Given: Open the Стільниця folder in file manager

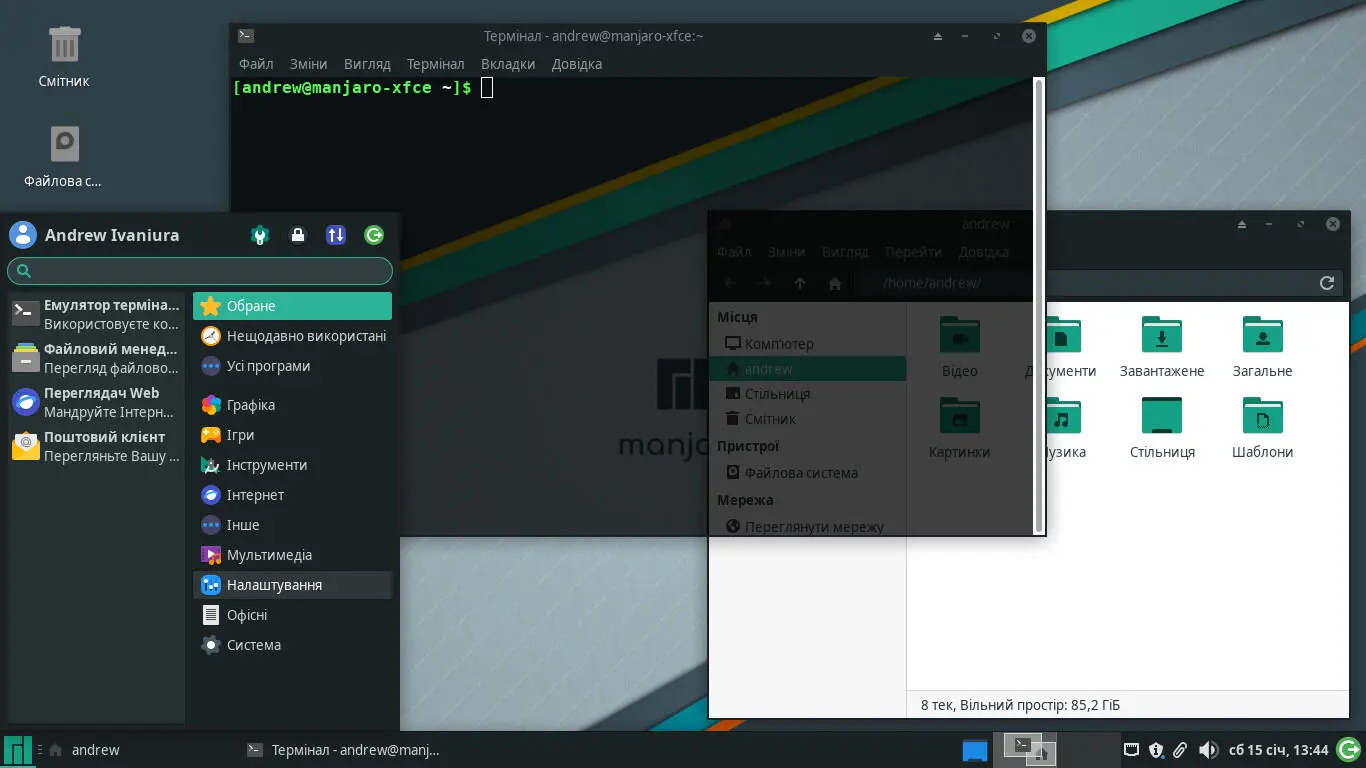Looking at the screenshot, I should tap(1162, 428).
